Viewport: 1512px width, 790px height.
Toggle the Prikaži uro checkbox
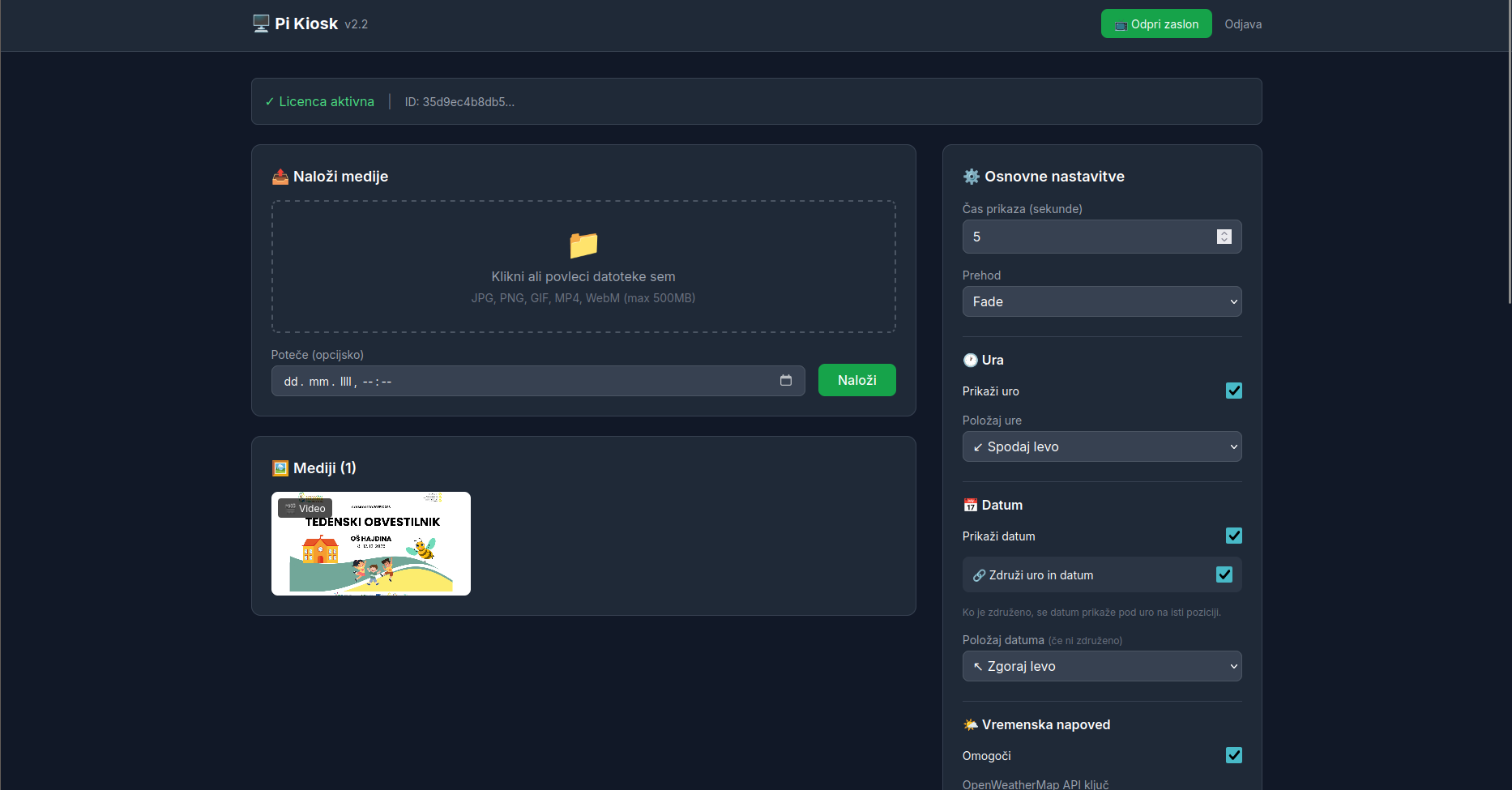1233,391
